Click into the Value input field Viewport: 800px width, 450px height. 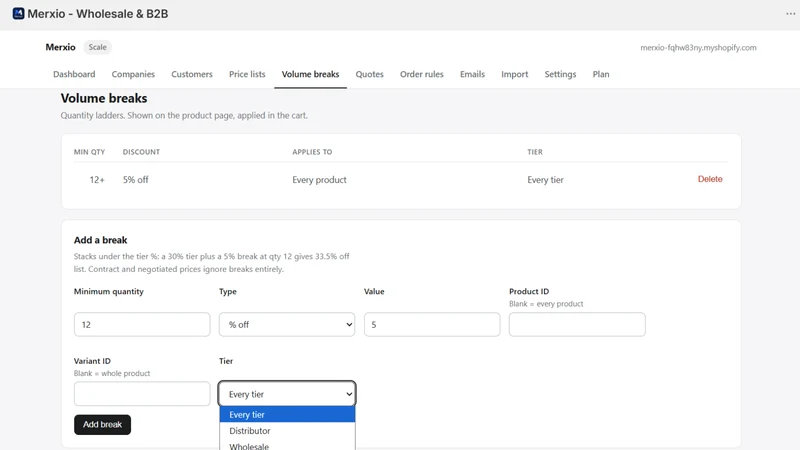pyautogui.click(x=432, y=324)
